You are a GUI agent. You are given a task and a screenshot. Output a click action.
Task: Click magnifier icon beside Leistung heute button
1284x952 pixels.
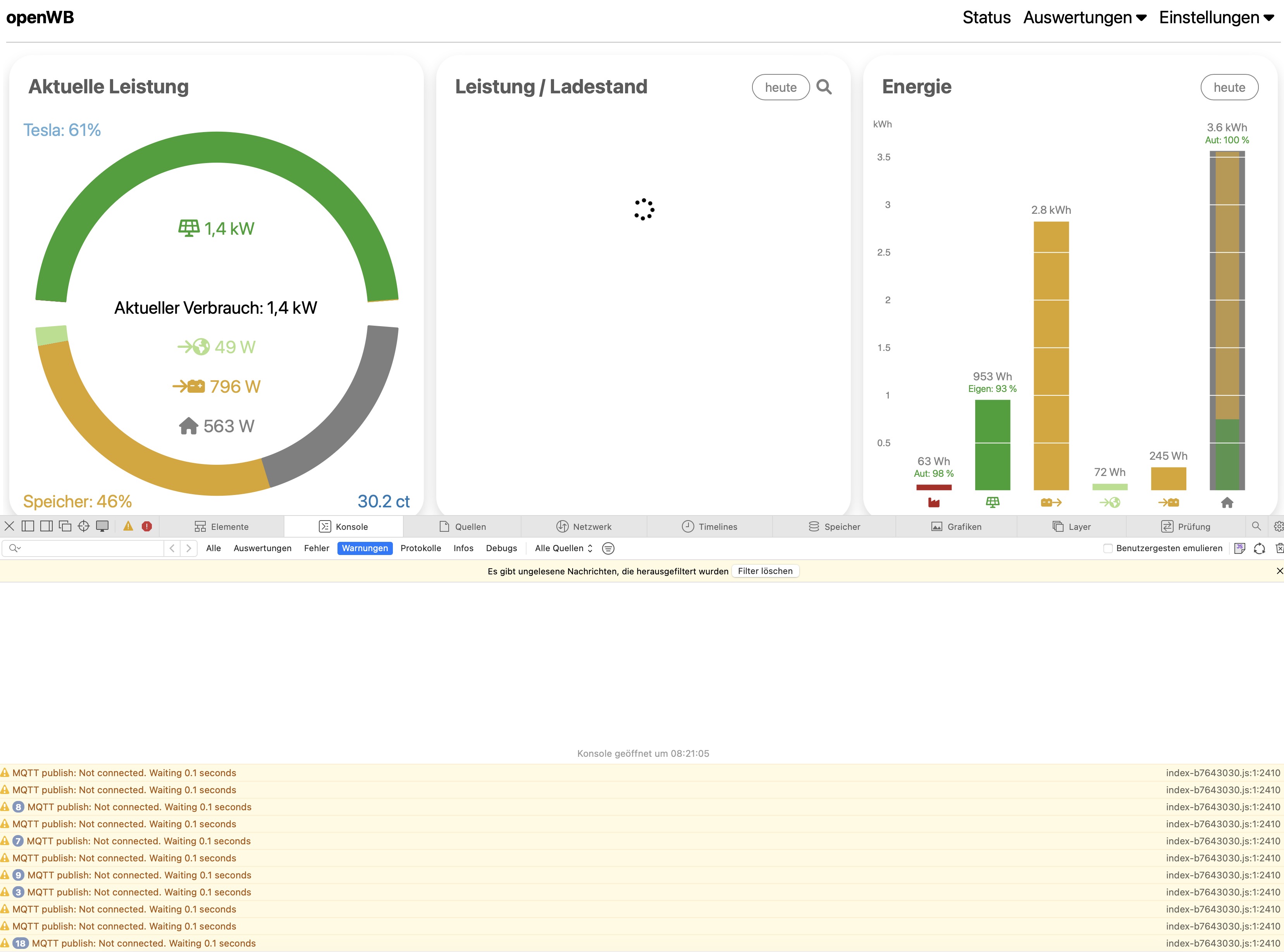pyautogui.click(x=824, y=87)
